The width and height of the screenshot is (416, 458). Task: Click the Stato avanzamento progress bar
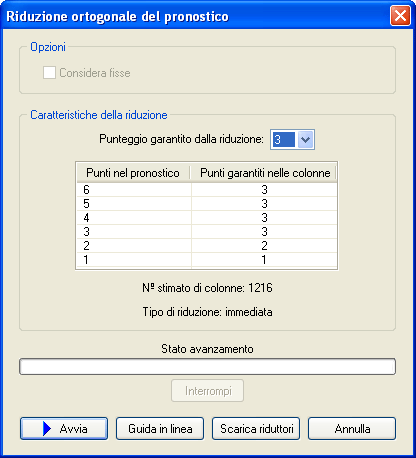pos(207,367)
